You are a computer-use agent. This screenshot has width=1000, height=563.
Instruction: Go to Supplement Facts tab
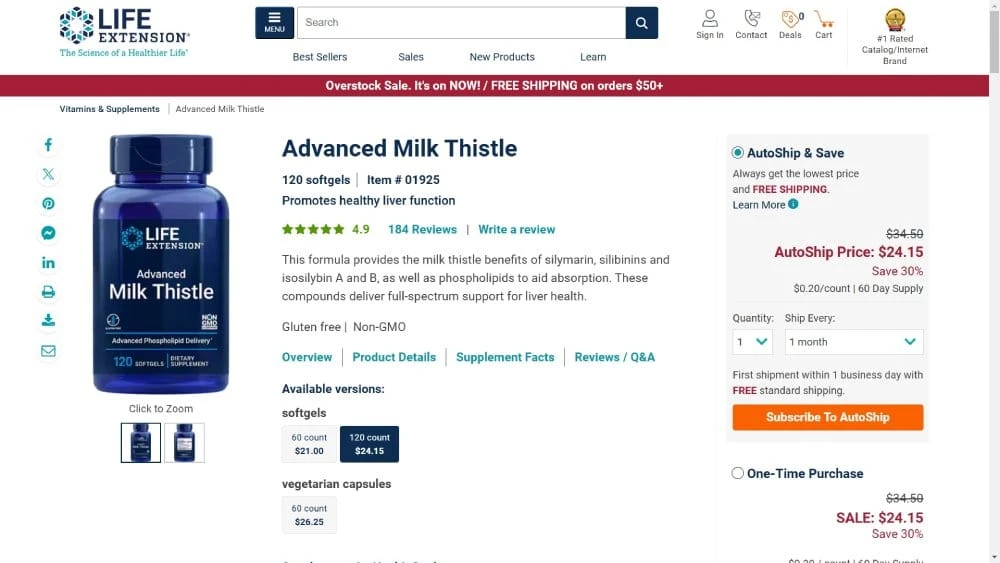tap(505, 357)
